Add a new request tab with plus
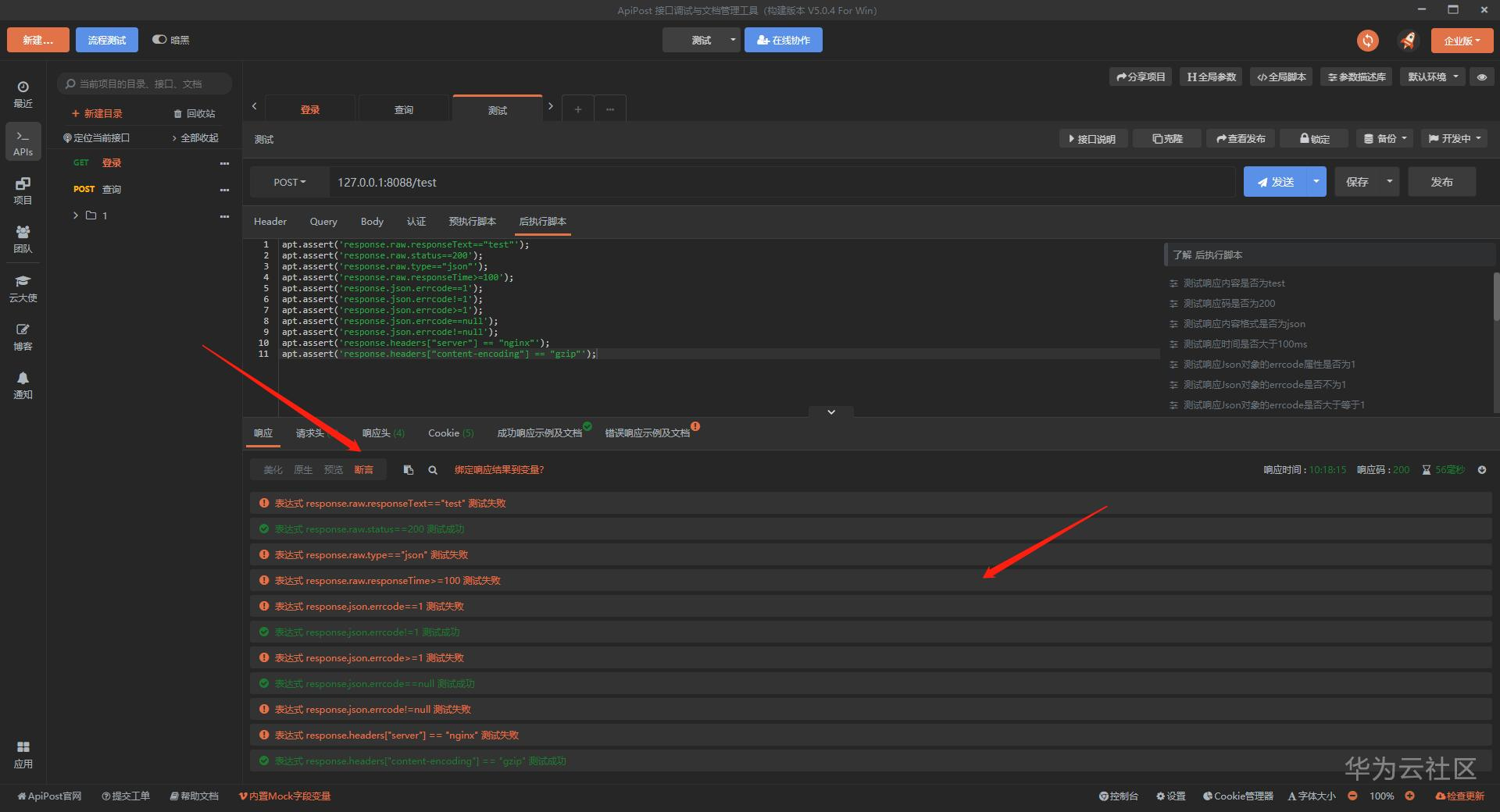Screen dimensions: 1500x812 (x=578, y=109)
